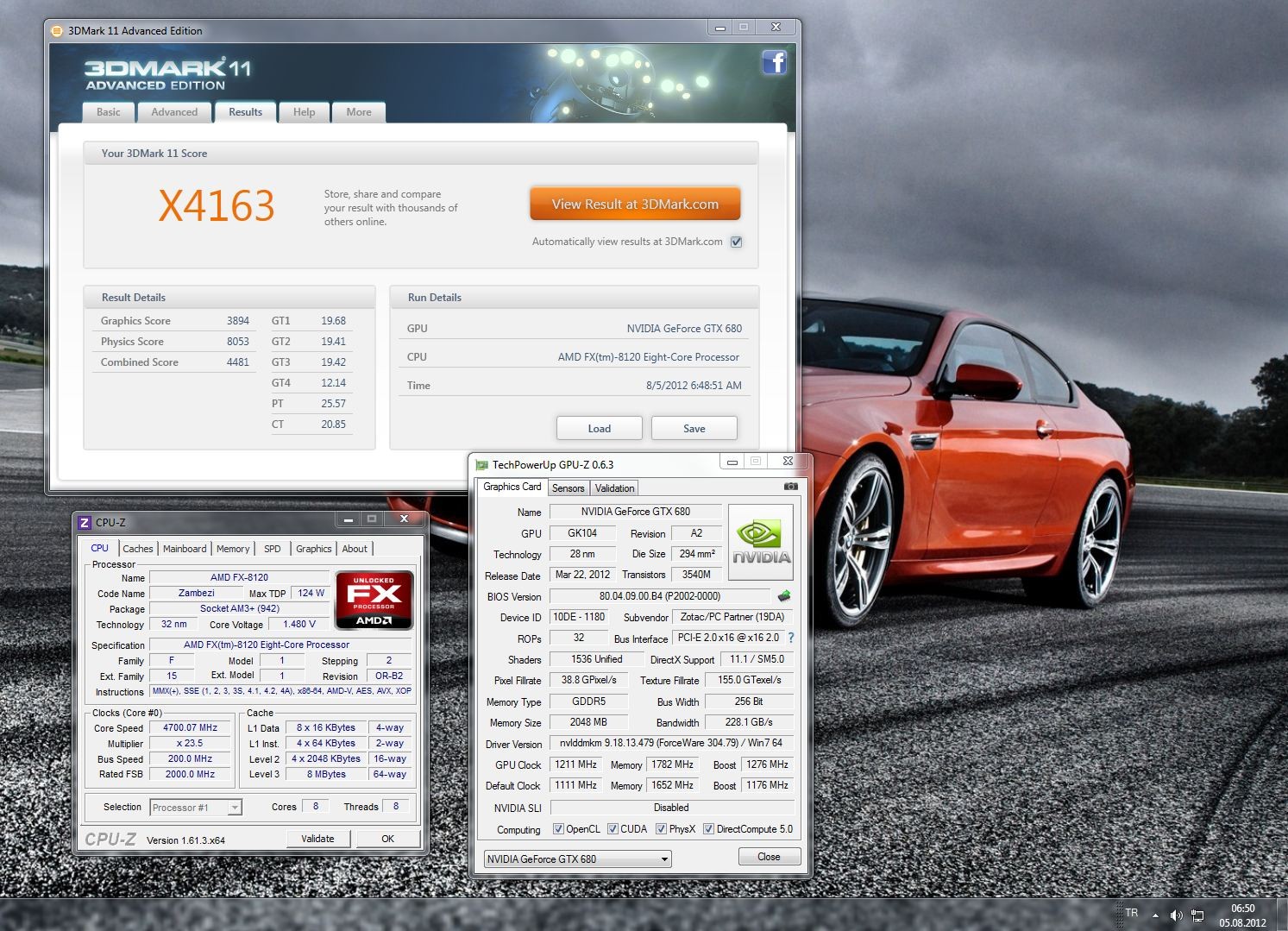Click the NVIDIA logo in GPU-Z
This screenshot has width=1288, height=931.
pyautogui.click(x=761, y=542)
